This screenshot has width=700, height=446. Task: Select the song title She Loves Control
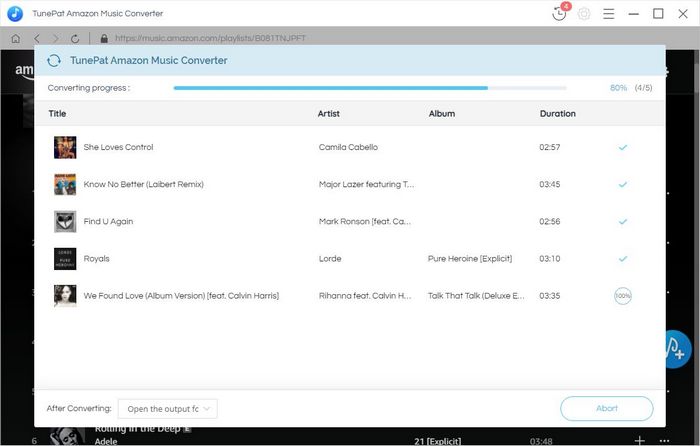pos(118,147)
